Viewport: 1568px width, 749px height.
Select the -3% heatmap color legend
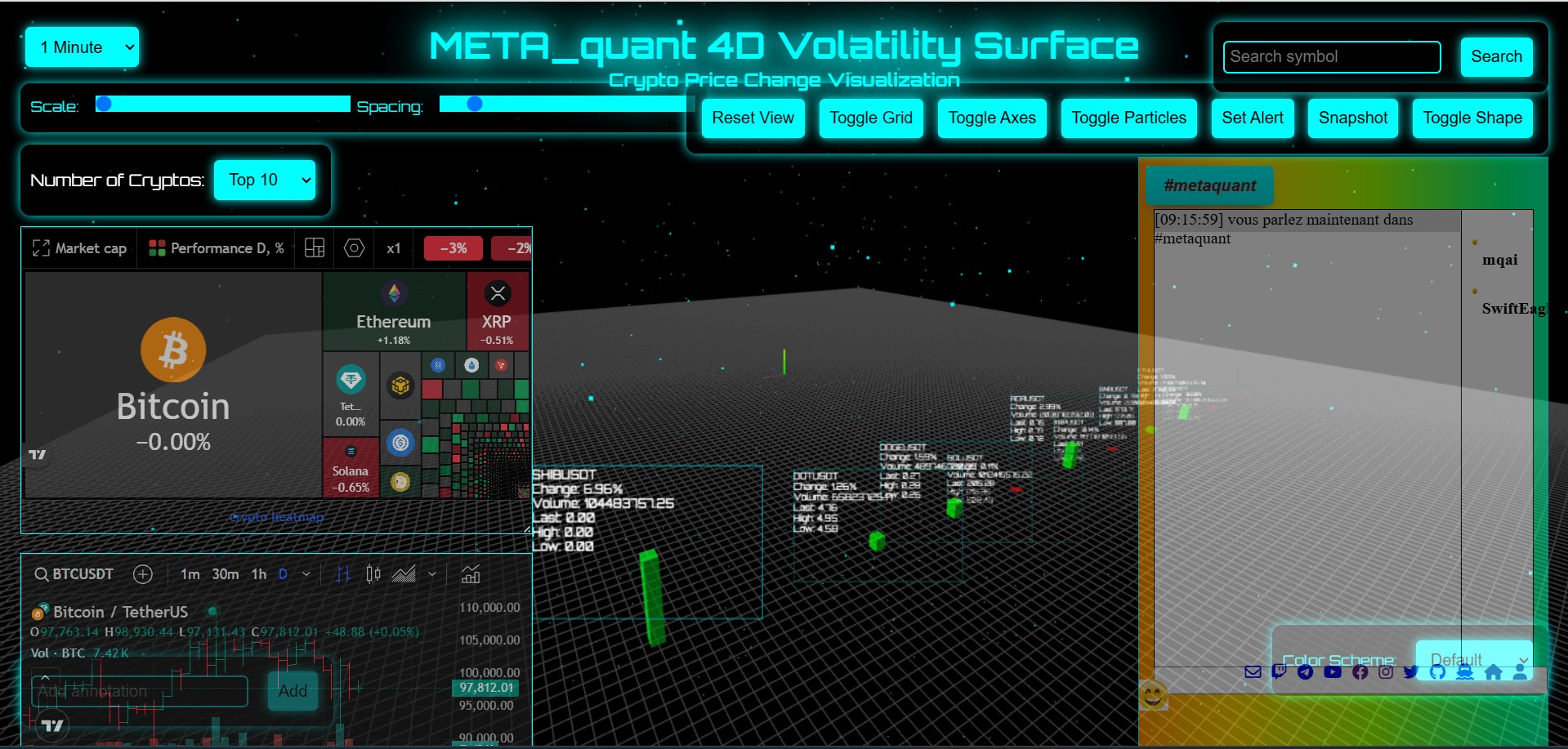(453, 248)
